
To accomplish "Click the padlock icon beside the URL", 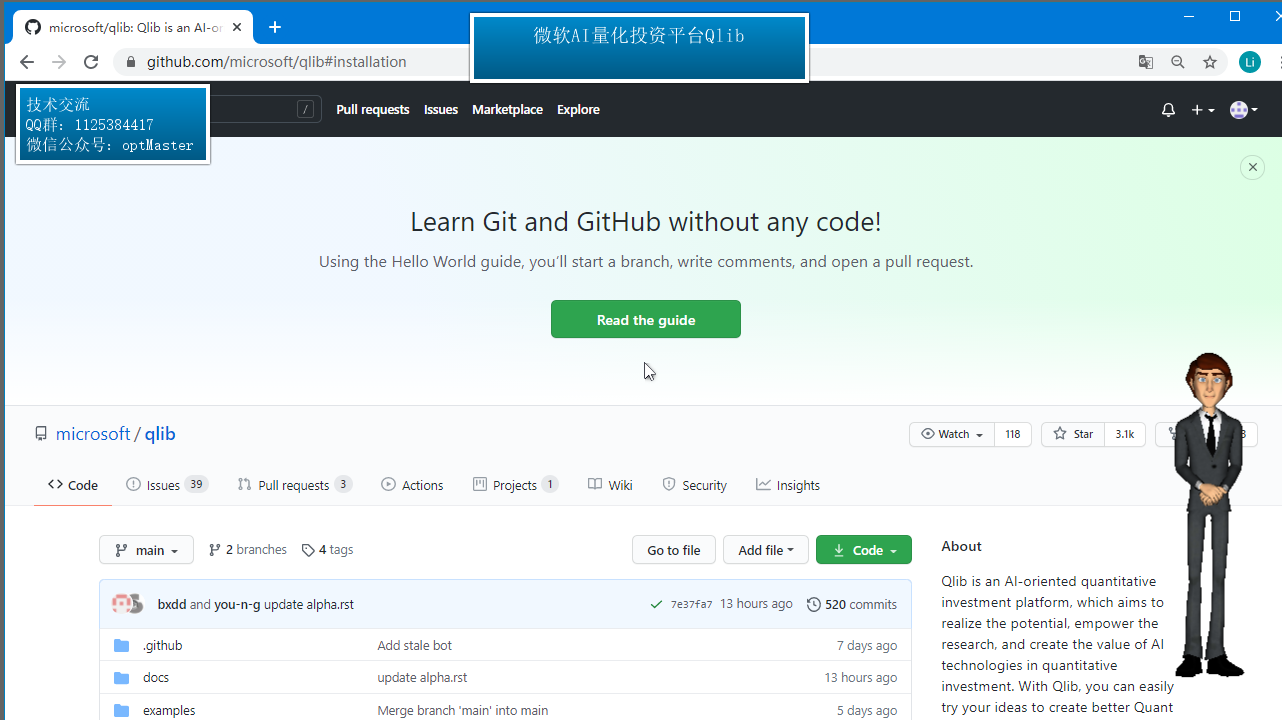I will 130,61.
